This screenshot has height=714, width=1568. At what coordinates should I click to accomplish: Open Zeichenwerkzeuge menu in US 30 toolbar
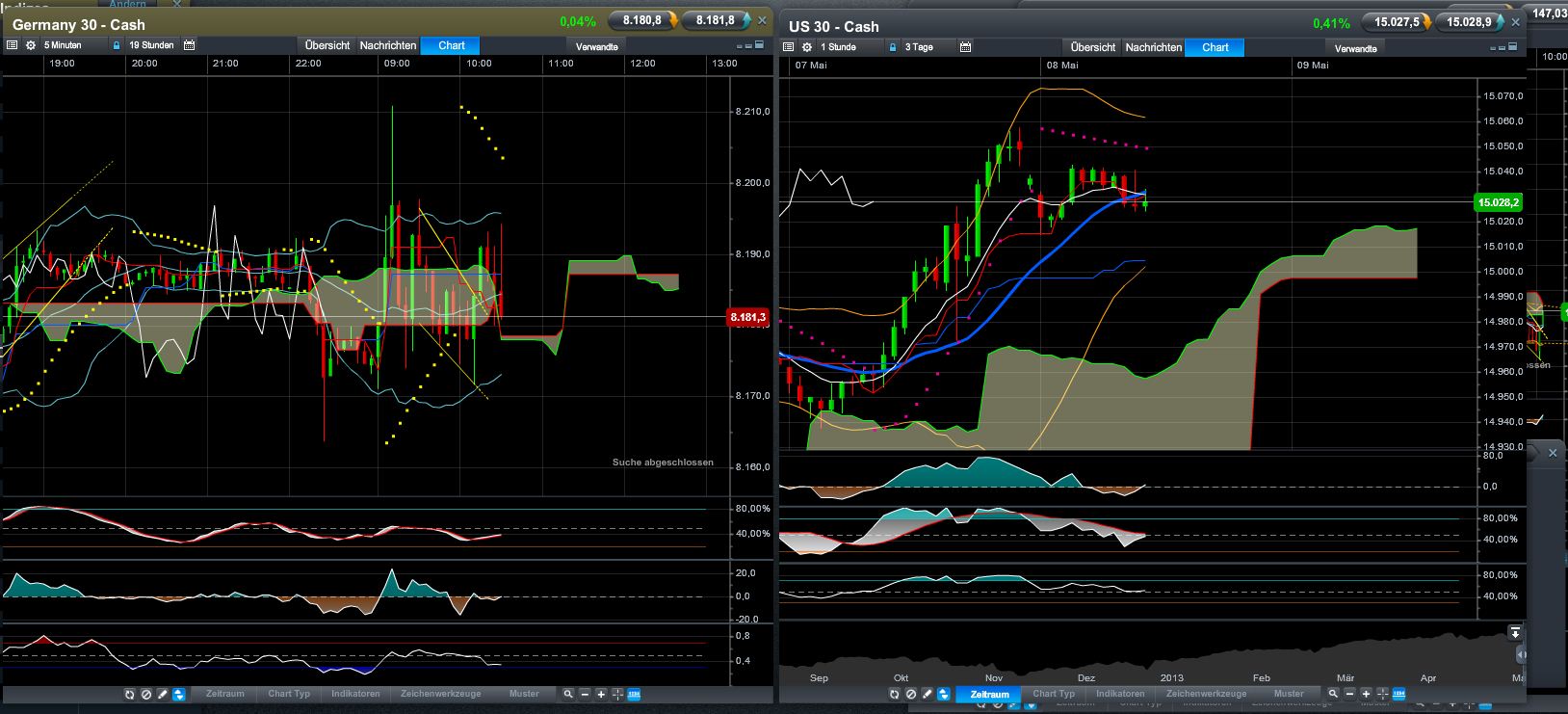pos(1206,694)
